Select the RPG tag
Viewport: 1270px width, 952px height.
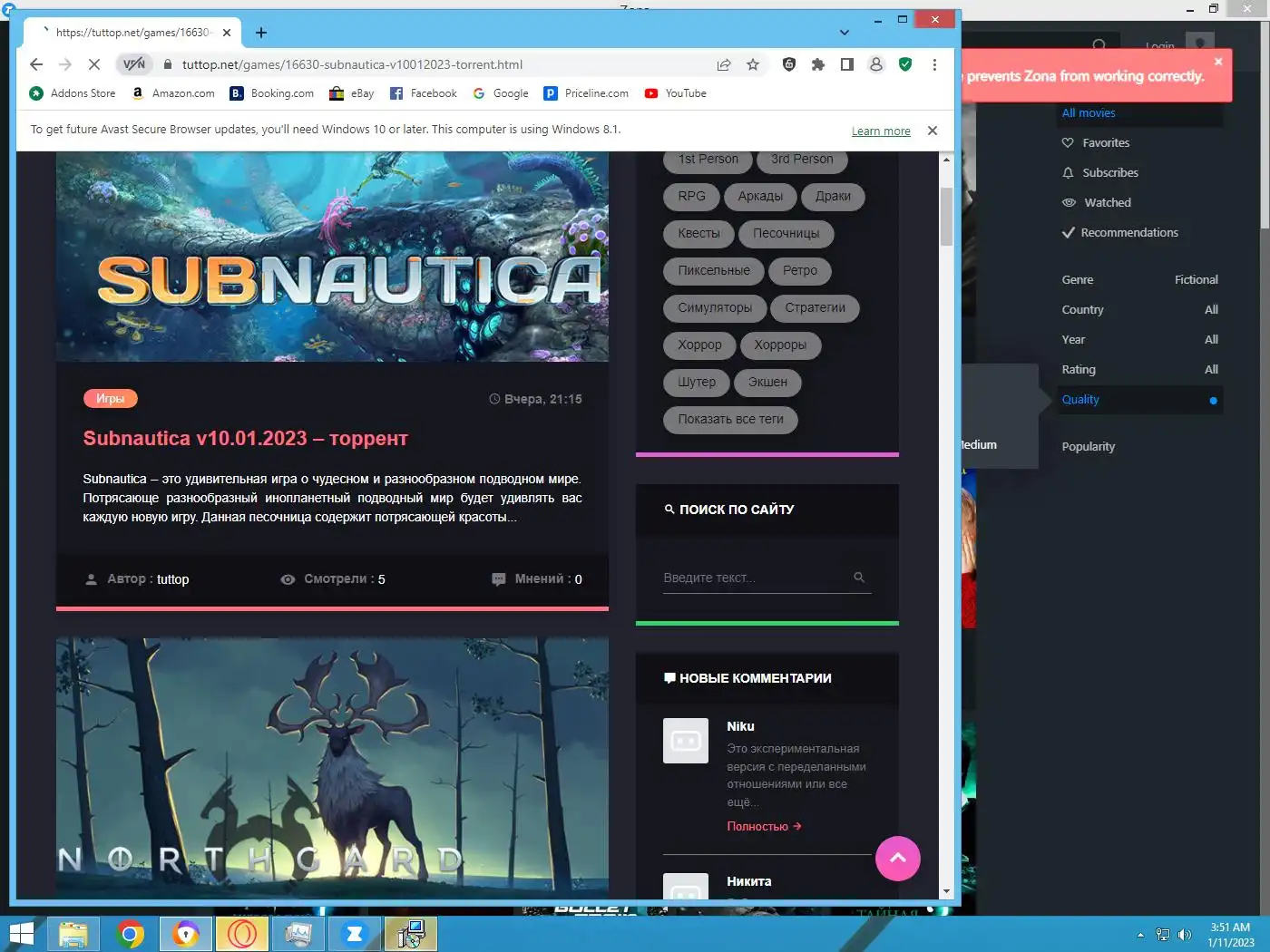click(x=691, y=196)
